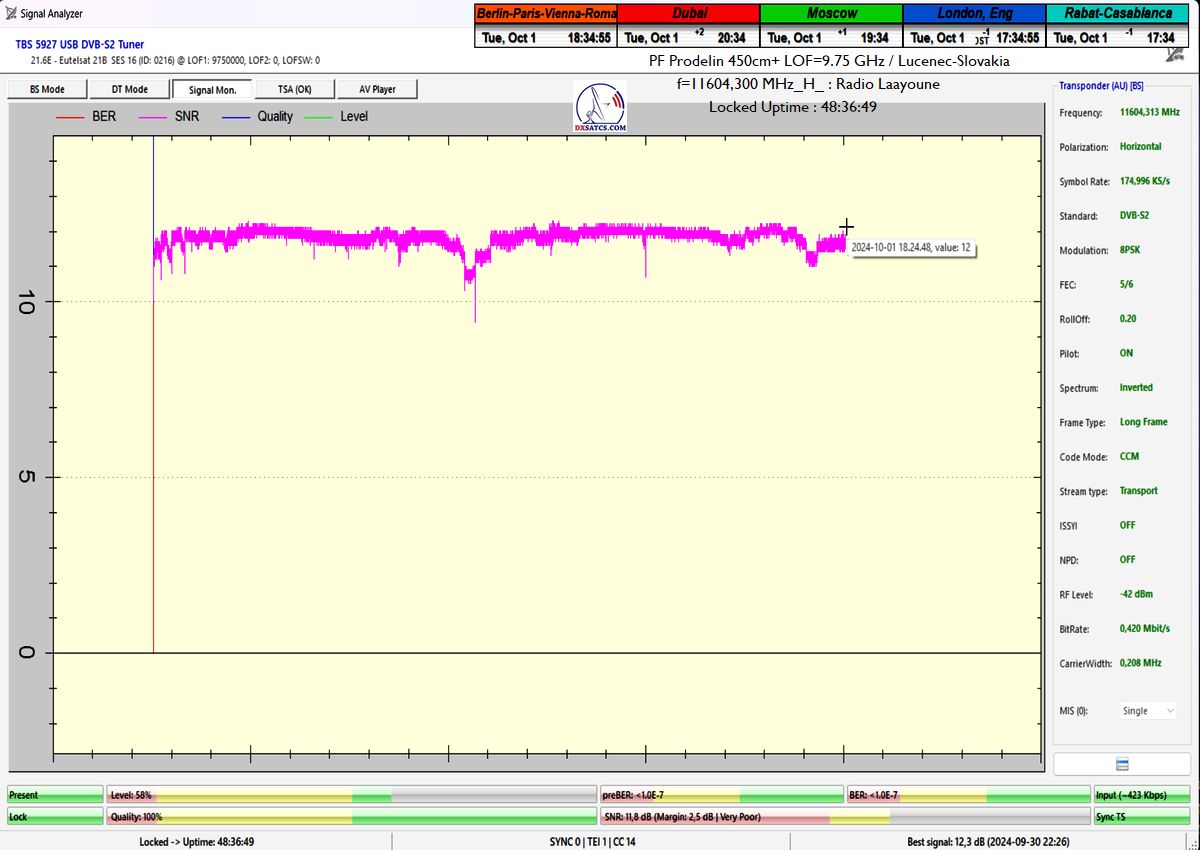Switch to DT Mode tab

point(129,90)
